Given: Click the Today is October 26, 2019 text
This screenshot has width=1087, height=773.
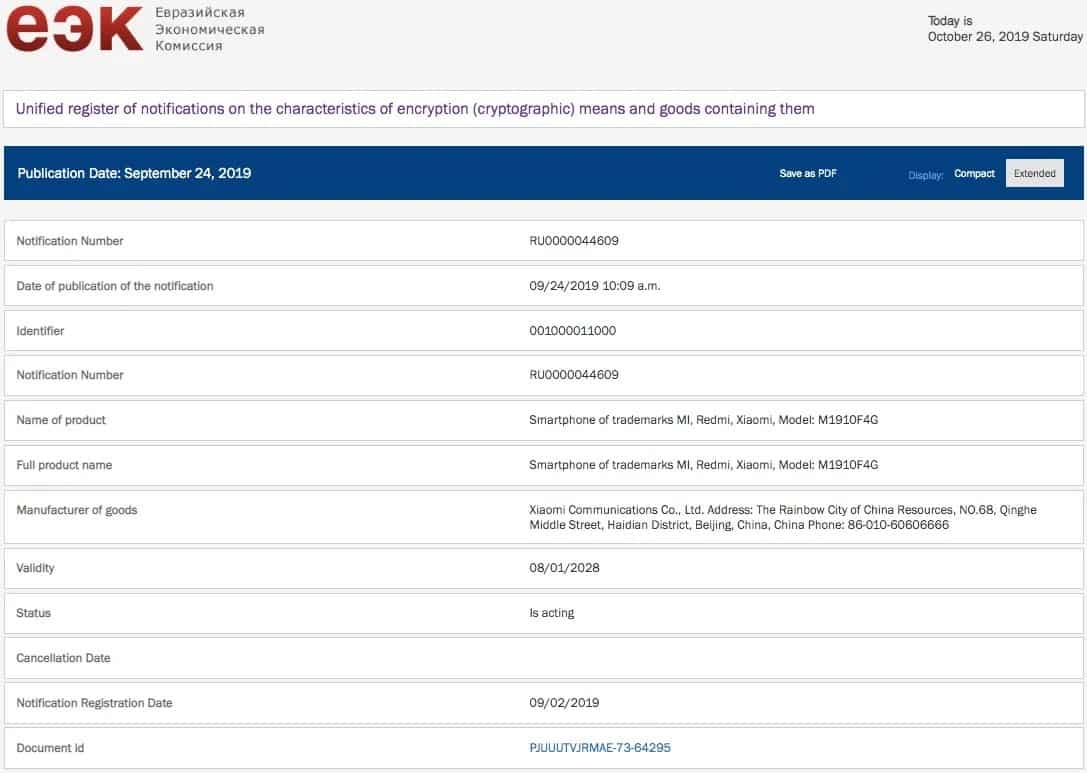Looking at the screenshot, I should pyautogui.click(x=1004, y=29).
